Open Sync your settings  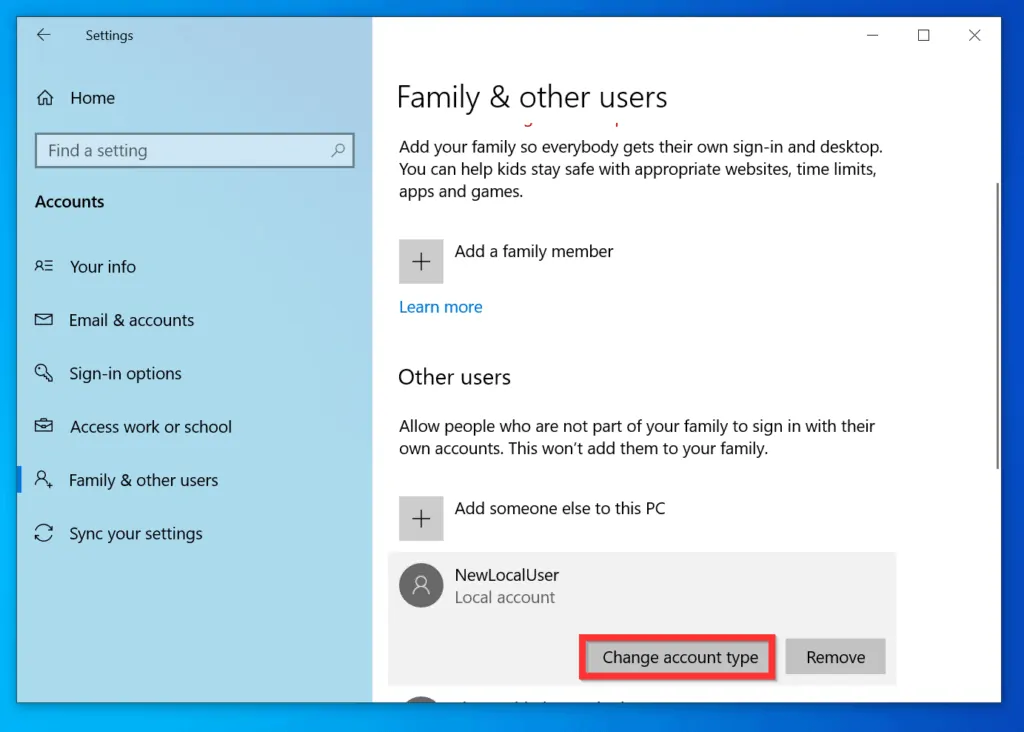[x=136, y=533]
